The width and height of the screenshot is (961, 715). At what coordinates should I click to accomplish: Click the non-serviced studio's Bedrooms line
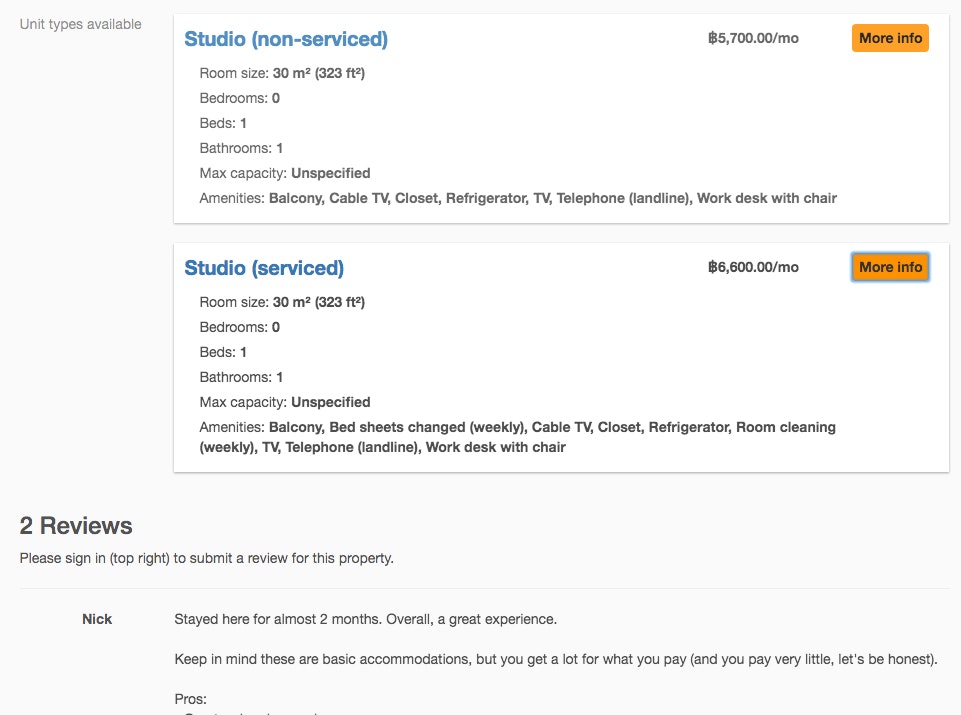tap(239, 98)
